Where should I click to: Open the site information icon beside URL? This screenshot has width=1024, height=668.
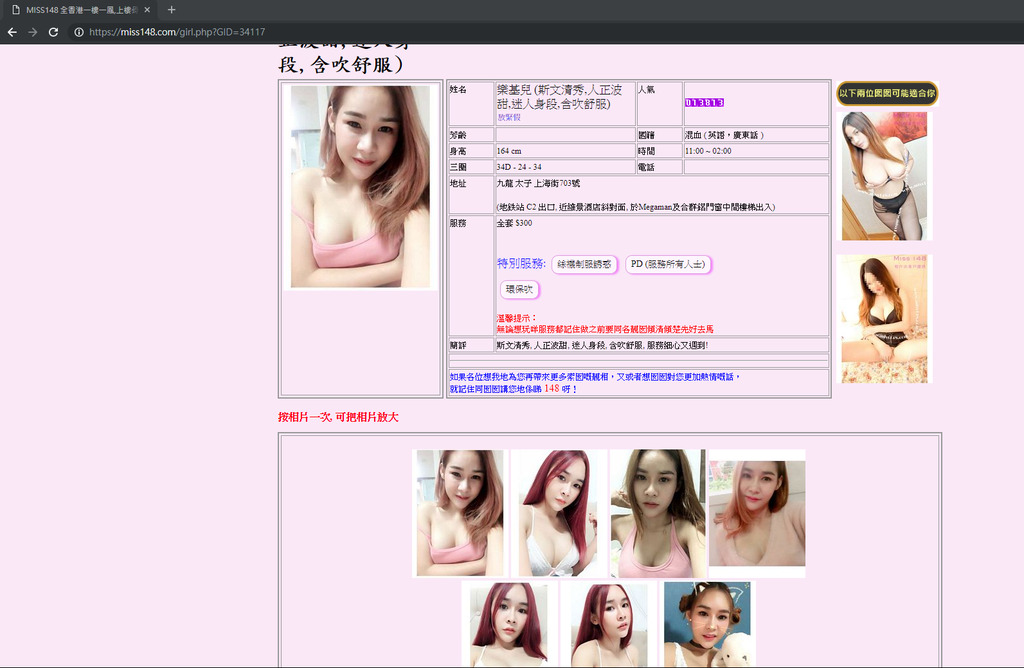click(78, 32)
